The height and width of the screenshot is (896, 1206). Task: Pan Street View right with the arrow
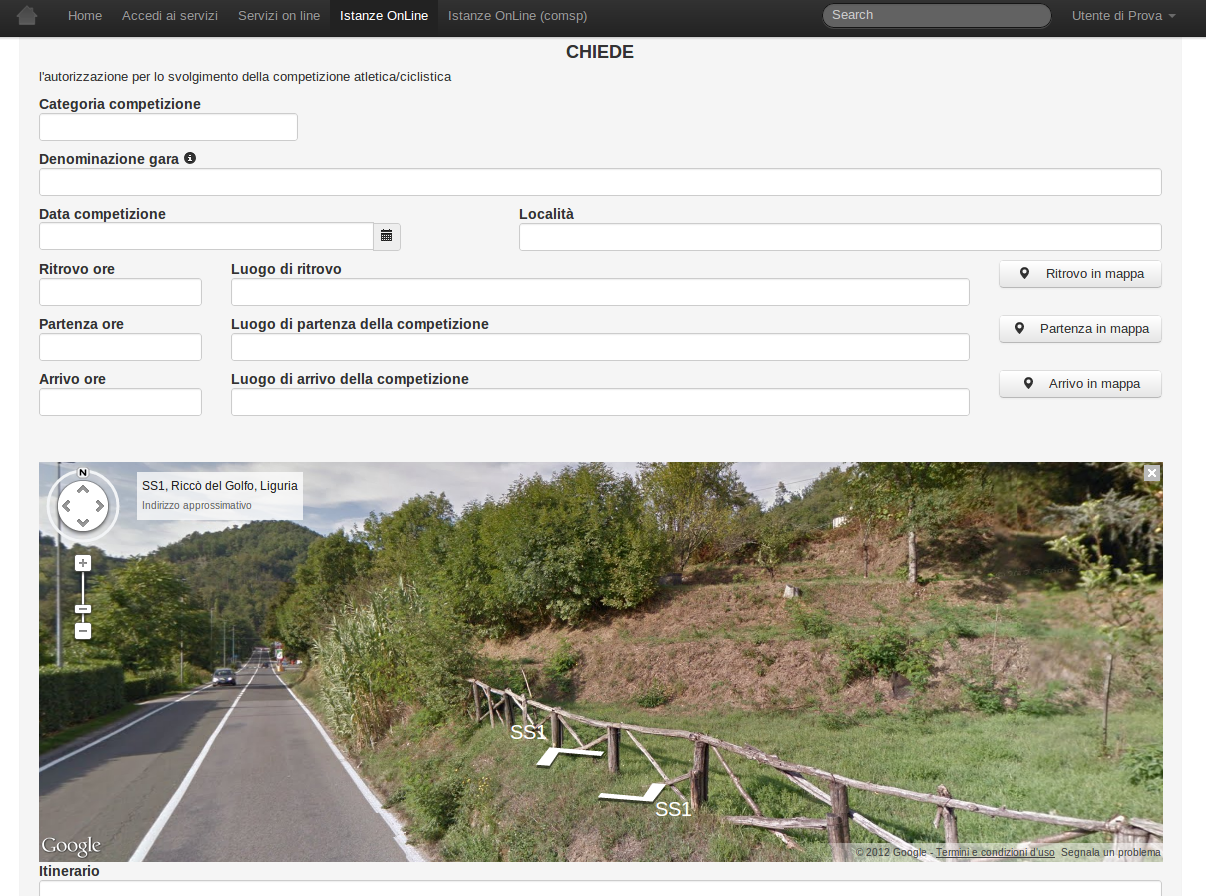[100, 506]
